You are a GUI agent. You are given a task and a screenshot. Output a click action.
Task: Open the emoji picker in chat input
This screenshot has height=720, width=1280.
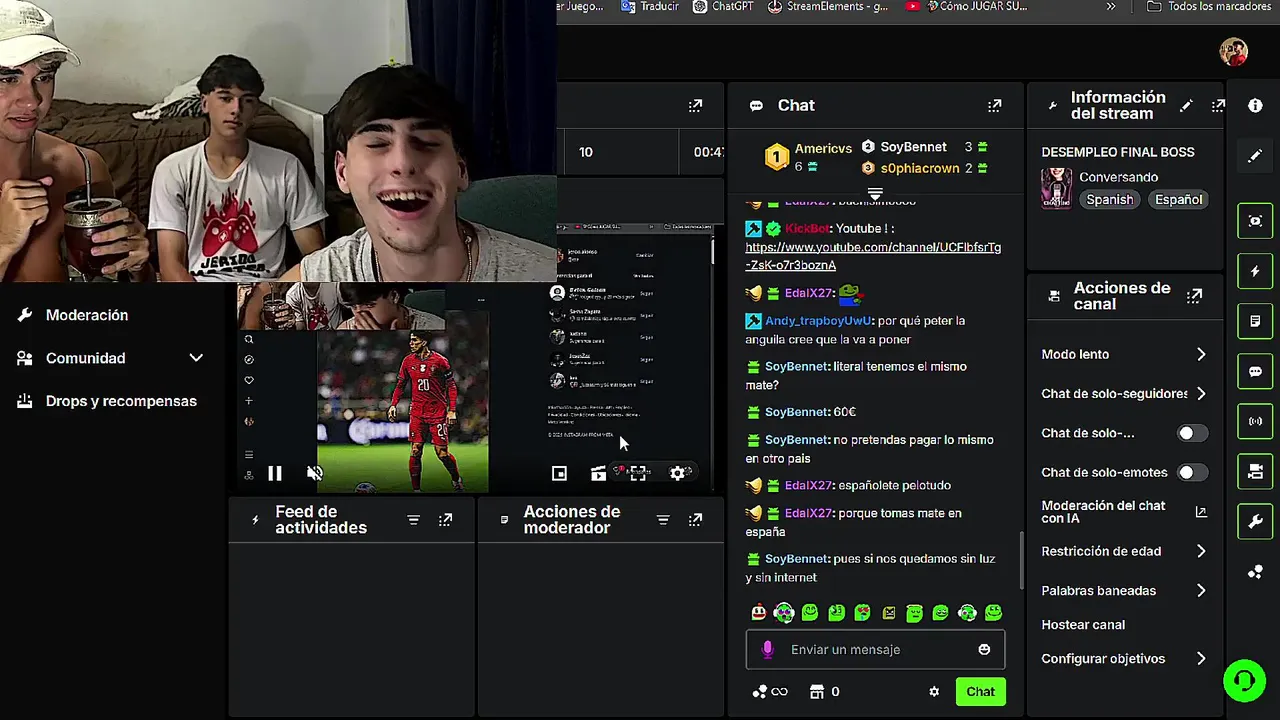984,649
